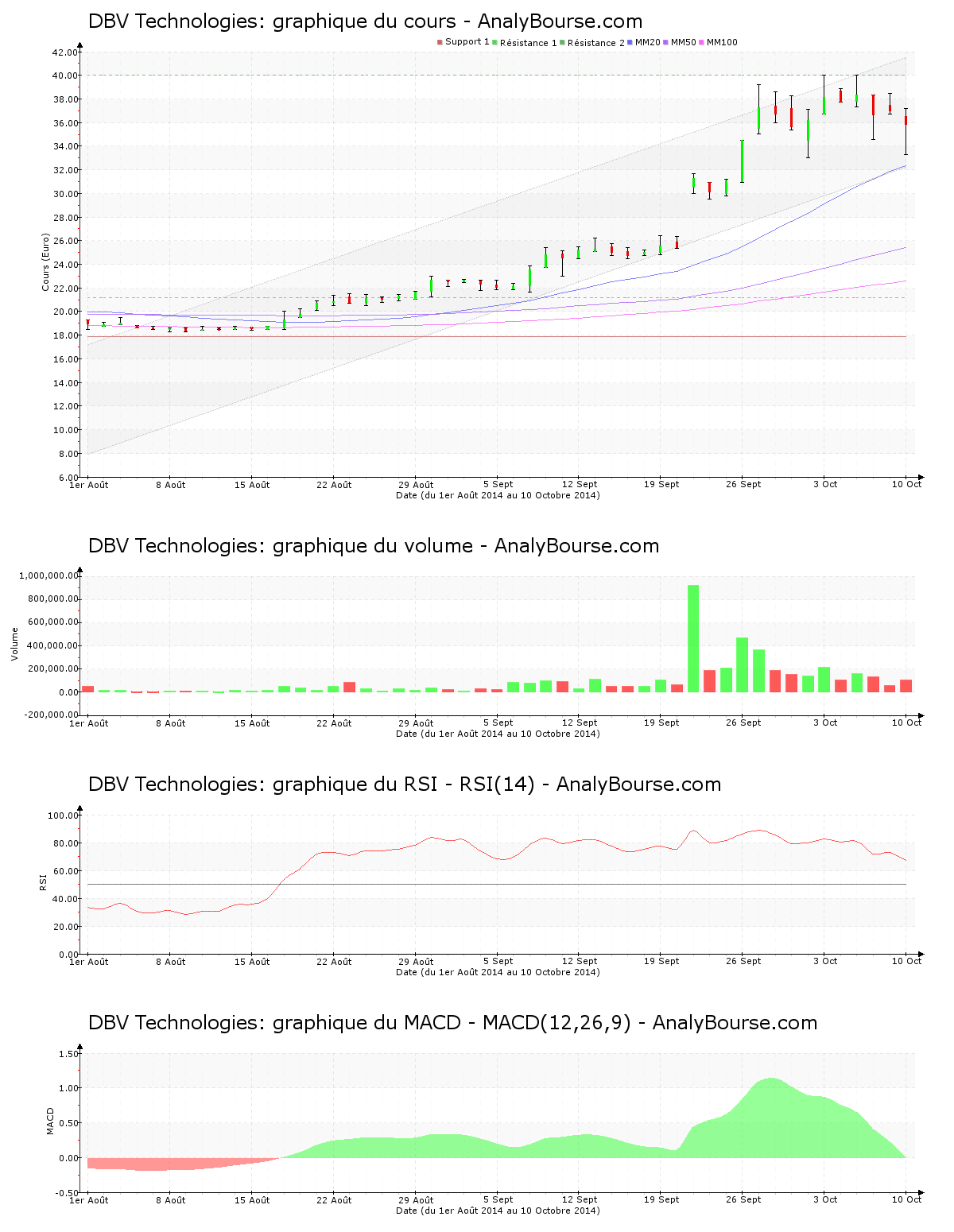
Task: Click the -0.50 value on MACD axis
Action: pos(68,1193)
